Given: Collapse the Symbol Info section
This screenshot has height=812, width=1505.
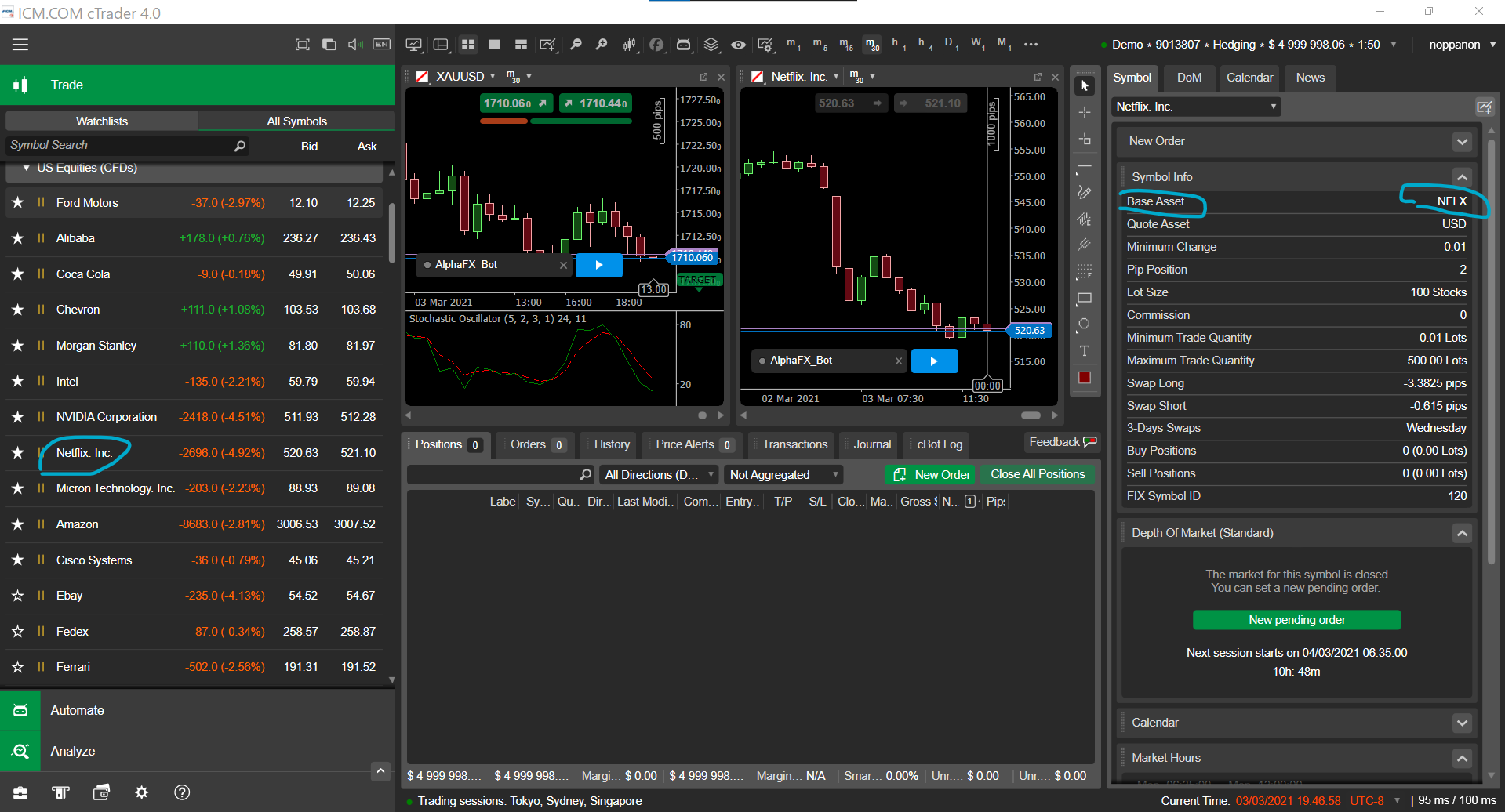Looking at the screenshot, I should tap(1461, 177).
